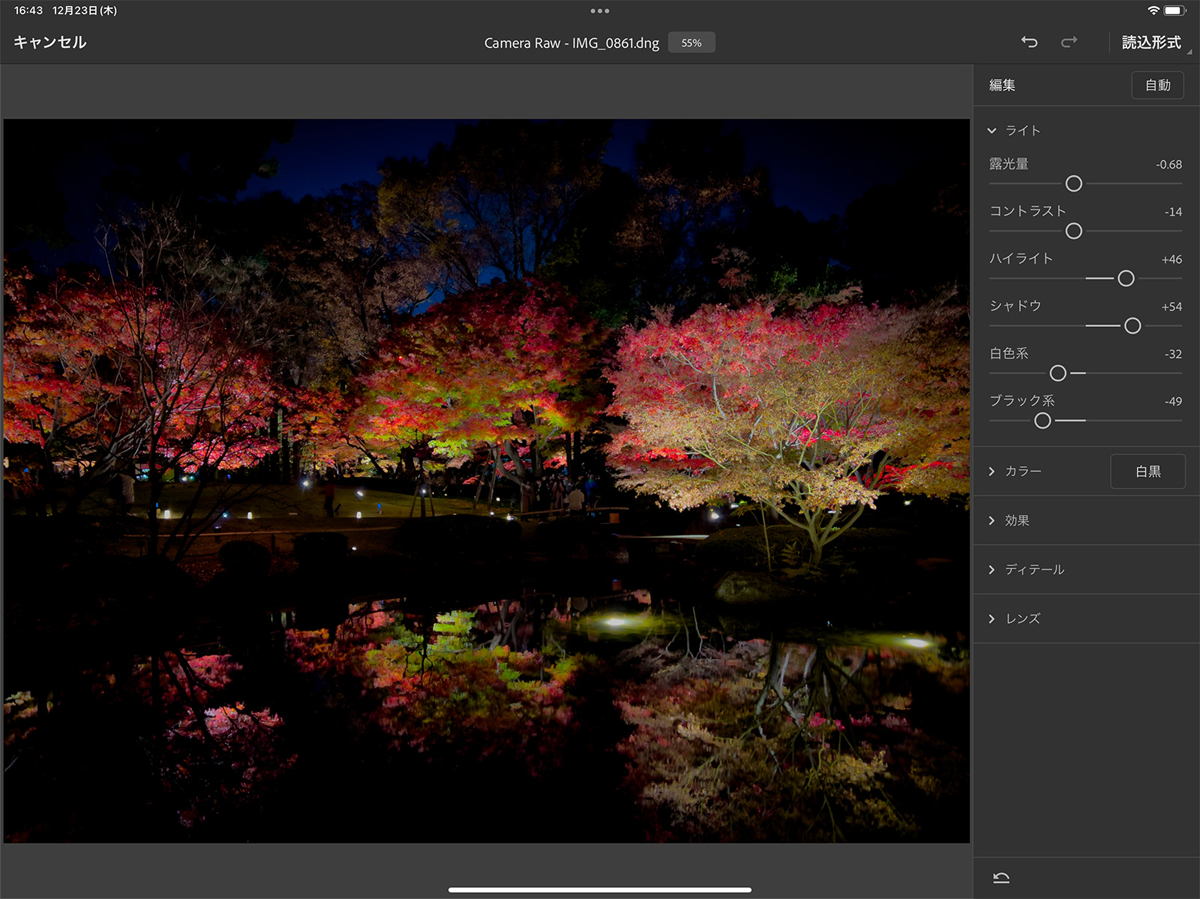Apply 自動 auto adjustment

[x=1157, y=86]
